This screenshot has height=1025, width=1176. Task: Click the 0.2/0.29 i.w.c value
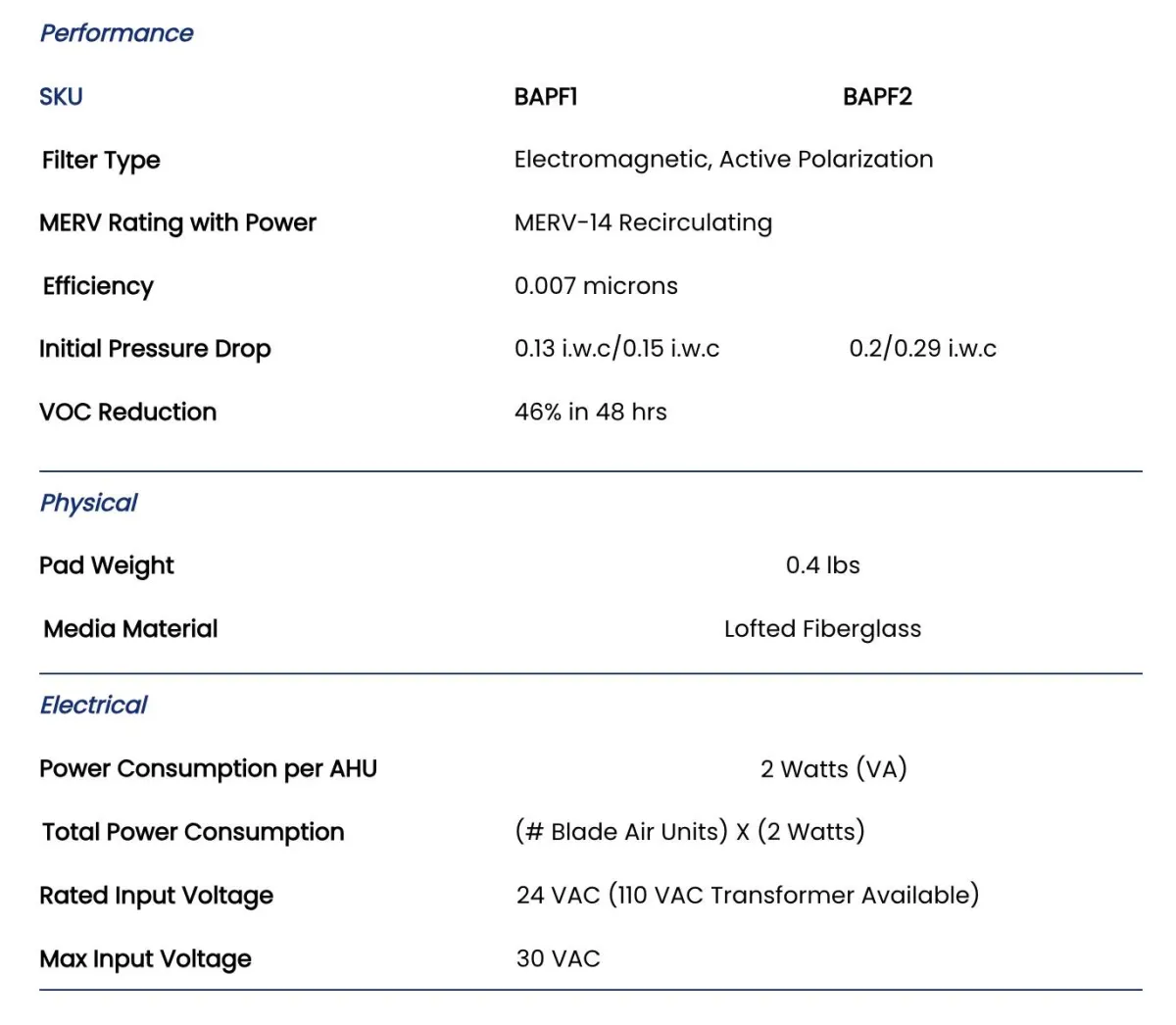922,349
